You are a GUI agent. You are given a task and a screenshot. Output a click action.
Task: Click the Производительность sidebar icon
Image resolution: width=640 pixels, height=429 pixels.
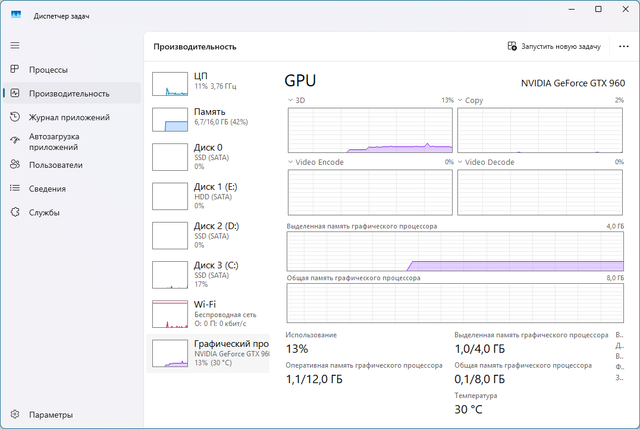point(15,93)
